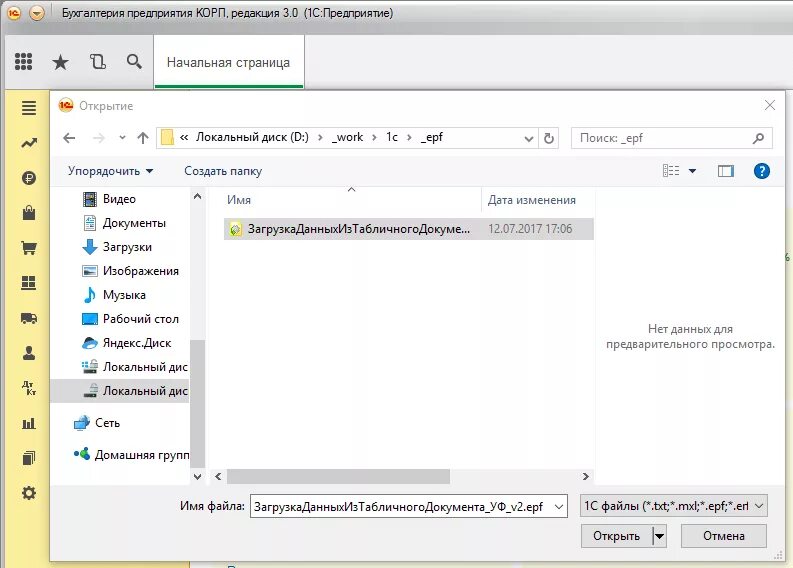Screen dimensions: 793x568
Task: Open the shopping bag sales section
Action: coord(29,213)
